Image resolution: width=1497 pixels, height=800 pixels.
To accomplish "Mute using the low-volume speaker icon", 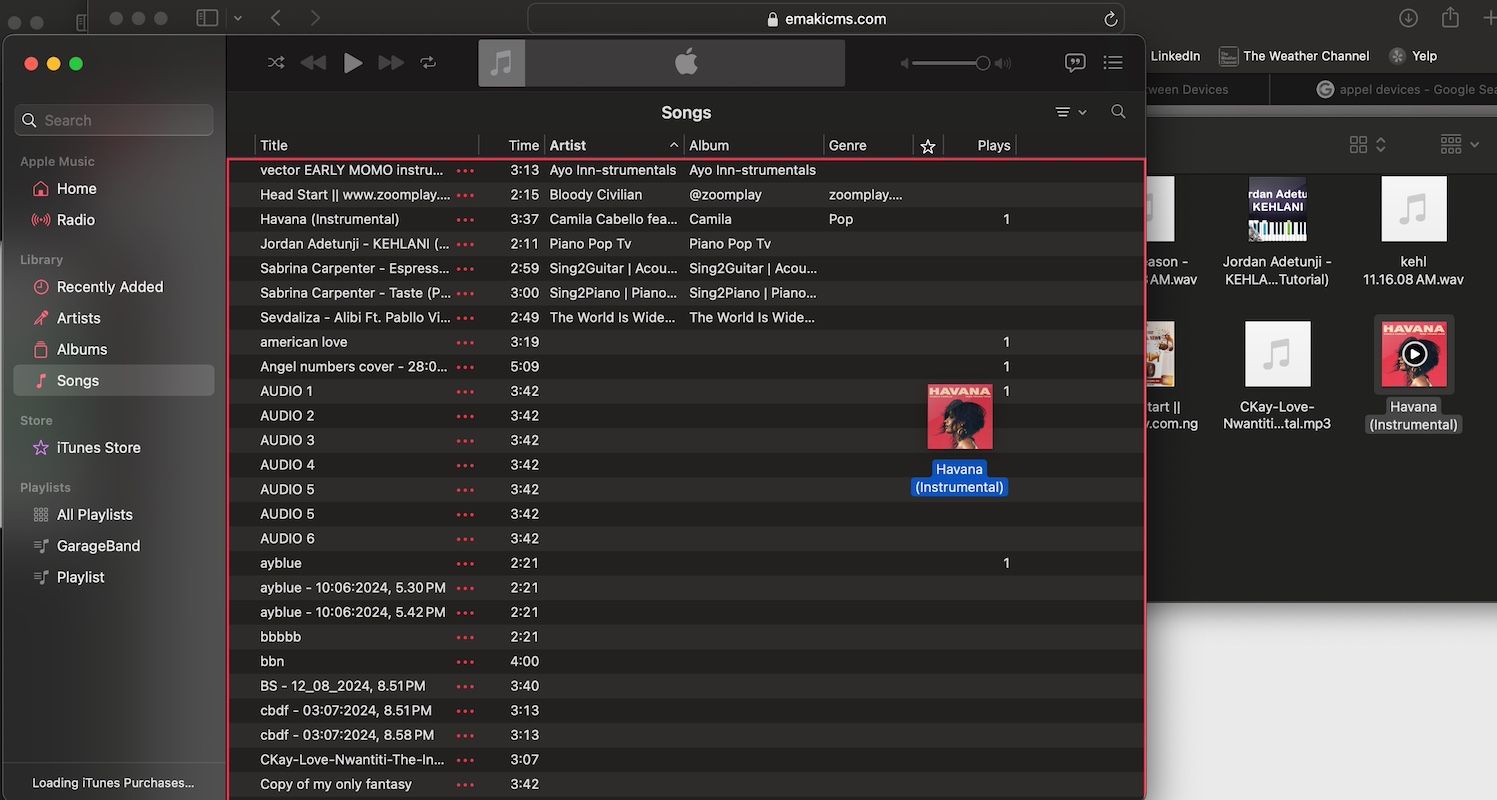I will 904,63.
